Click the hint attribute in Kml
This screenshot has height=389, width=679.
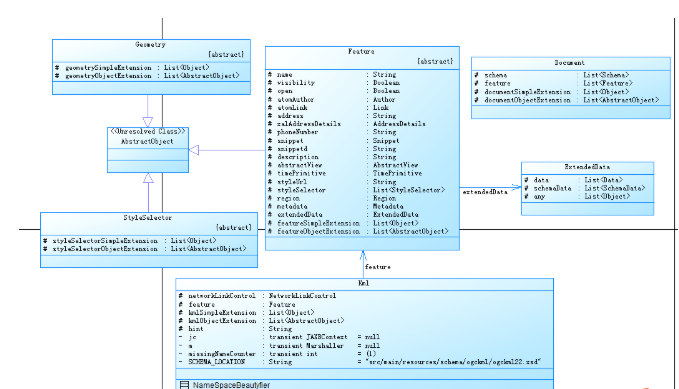[235, 329]
